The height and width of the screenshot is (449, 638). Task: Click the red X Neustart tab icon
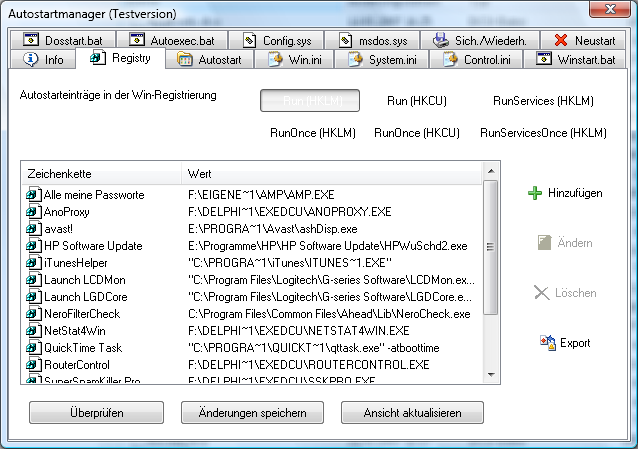[x=561, y=41]
